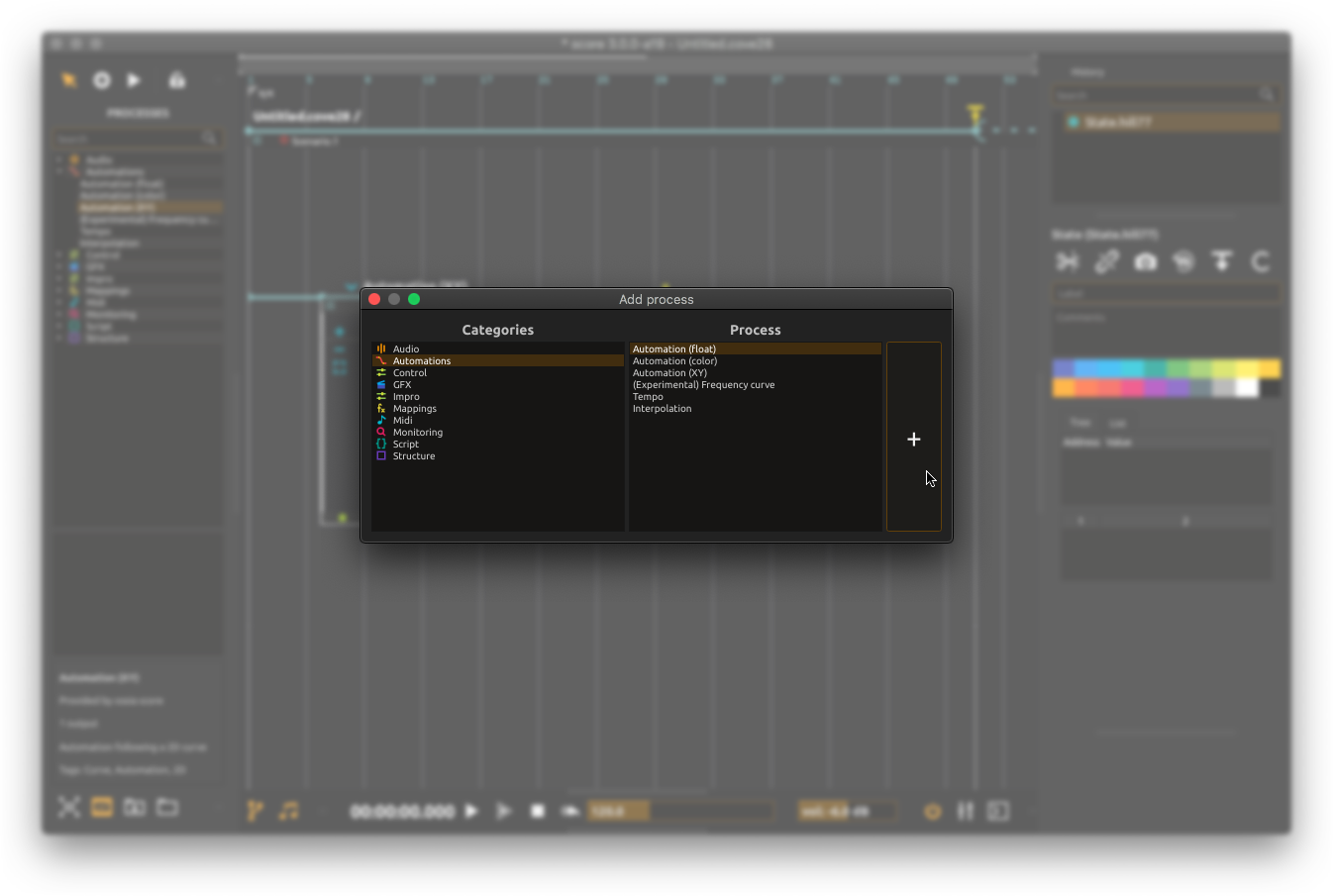This screenshot has height=896, width=1333.
Task: Pick the white color swatch in inspector
Action: (x=1248, y=387)
